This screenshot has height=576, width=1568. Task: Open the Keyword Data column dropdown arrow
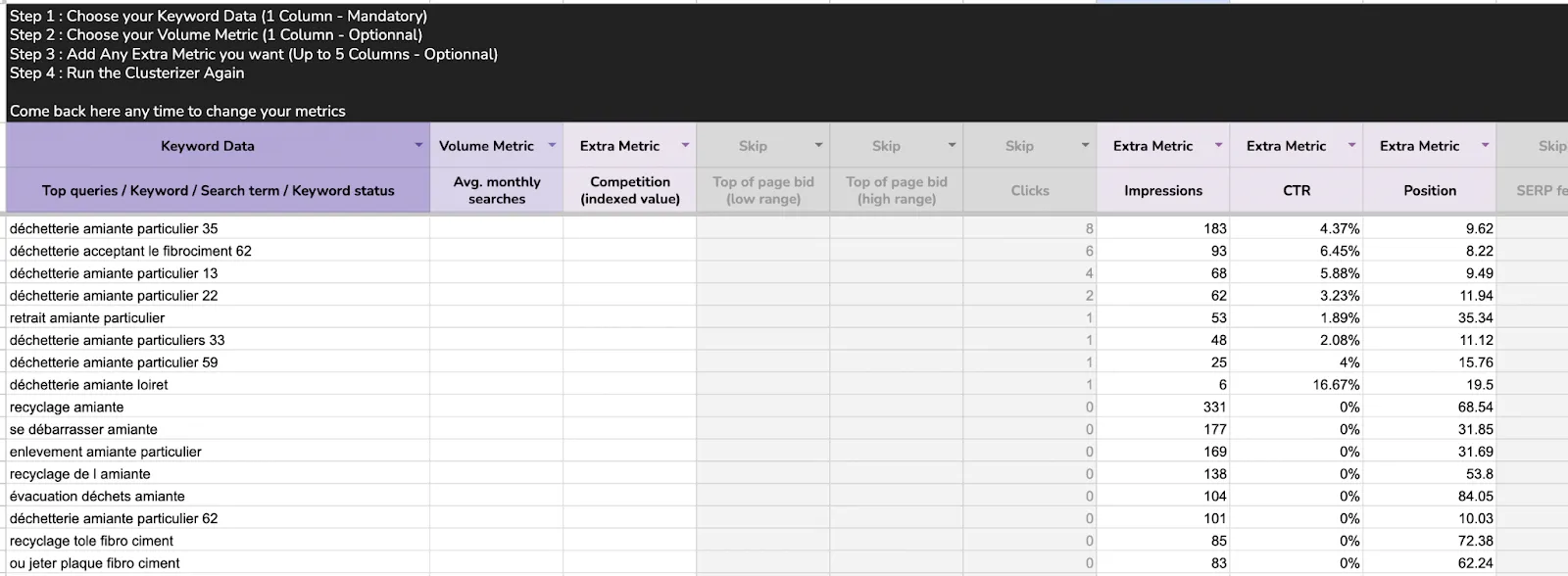click(418, 145)
